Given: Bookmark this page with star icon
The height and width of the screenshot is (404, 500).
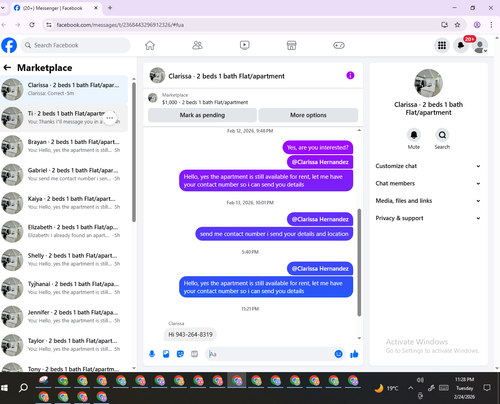Looking at the screenshot, I should click(457, 25).
